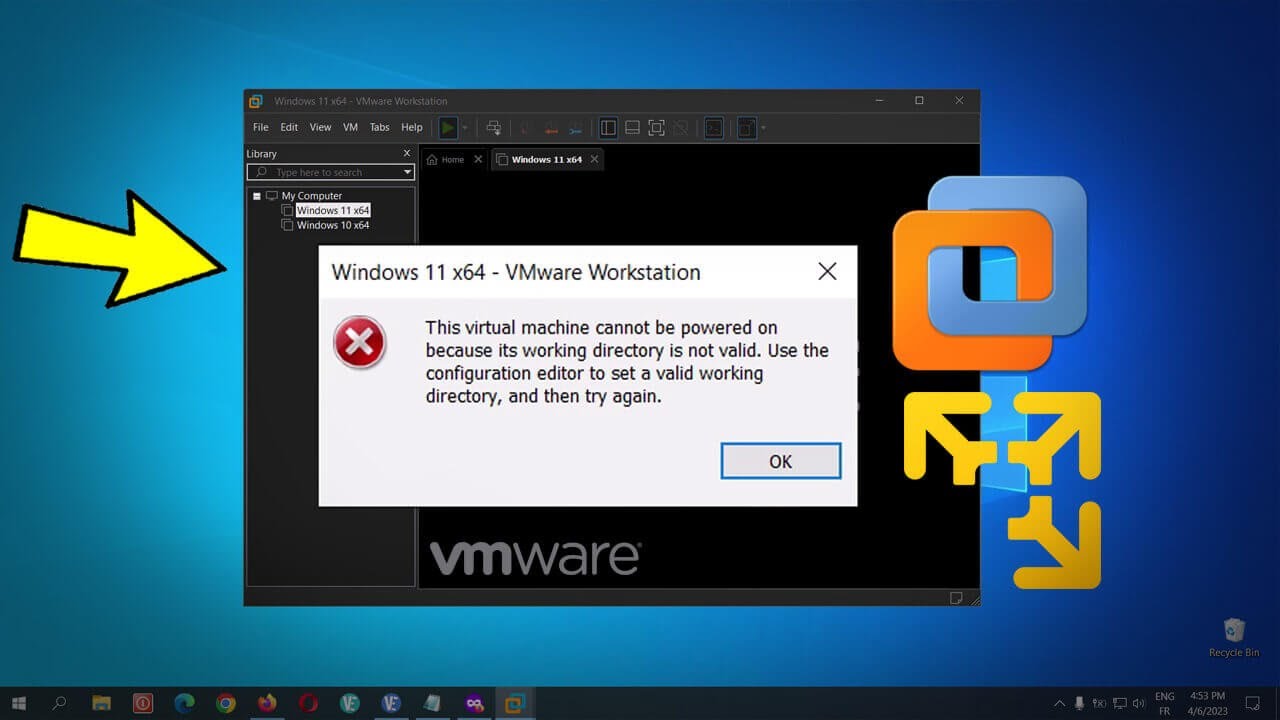Click the Send Ctrl+Alt+Del toolbar icon

493,128
